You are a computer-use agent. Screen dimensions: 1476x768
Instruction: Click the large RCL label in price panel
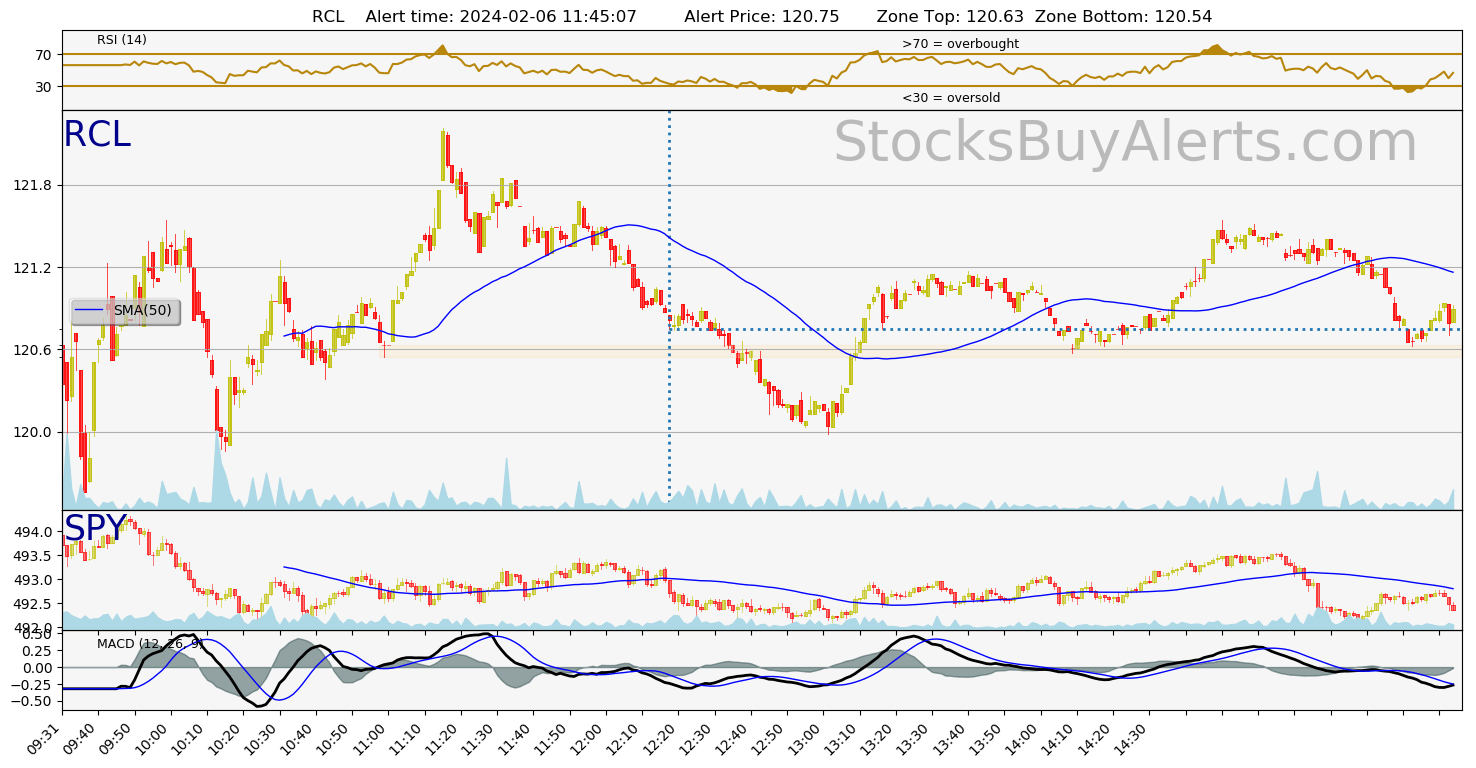[x=97, y=135]
